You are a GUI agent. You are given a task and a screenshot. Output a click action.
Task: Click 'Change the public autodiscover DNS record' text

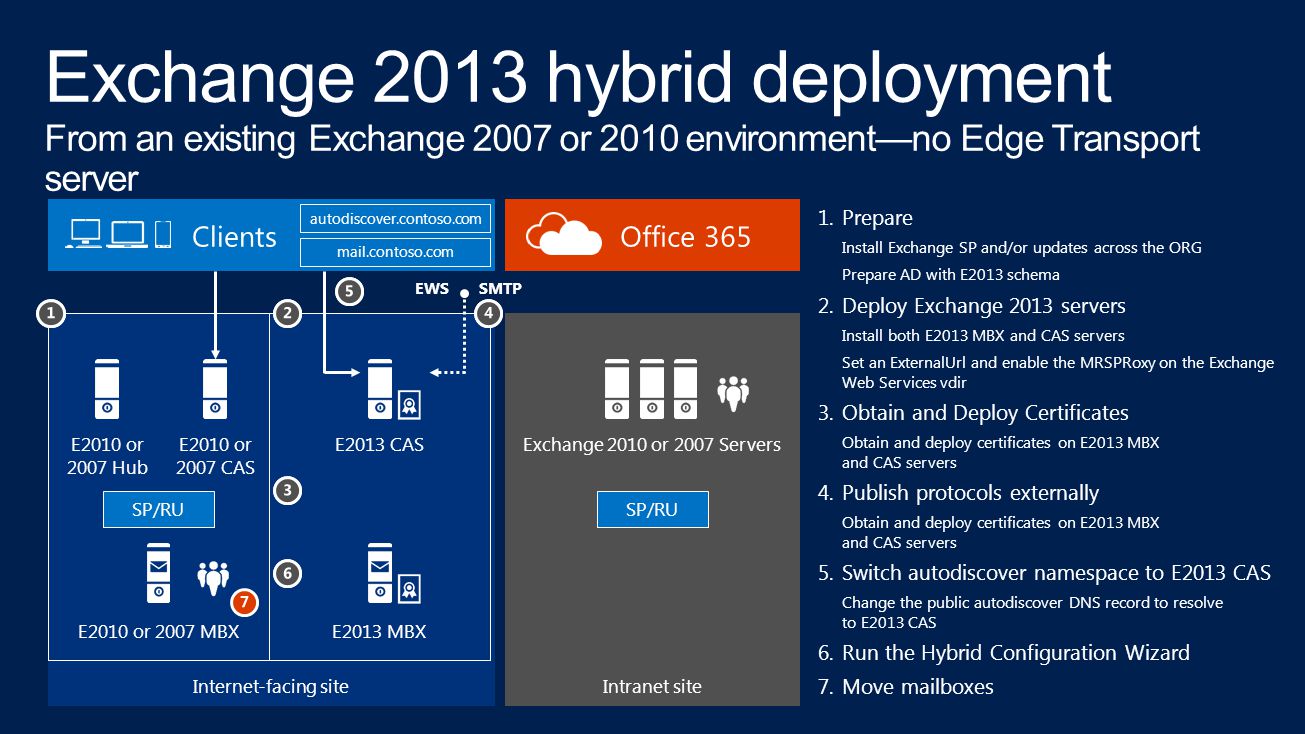click(1032, 612)
